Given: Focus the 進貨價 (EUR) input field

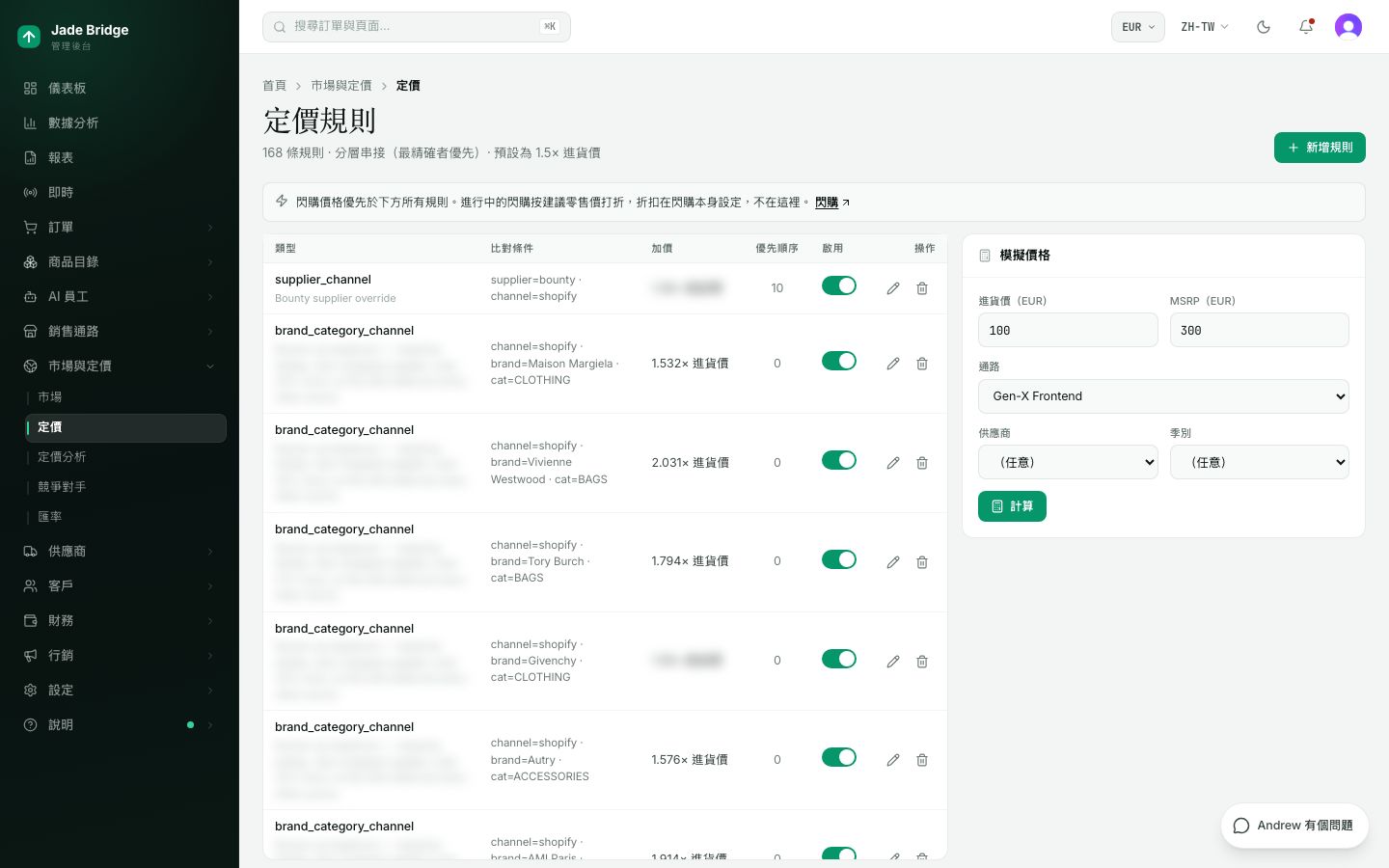Looking at the screenshot, I should point(1068,330).
